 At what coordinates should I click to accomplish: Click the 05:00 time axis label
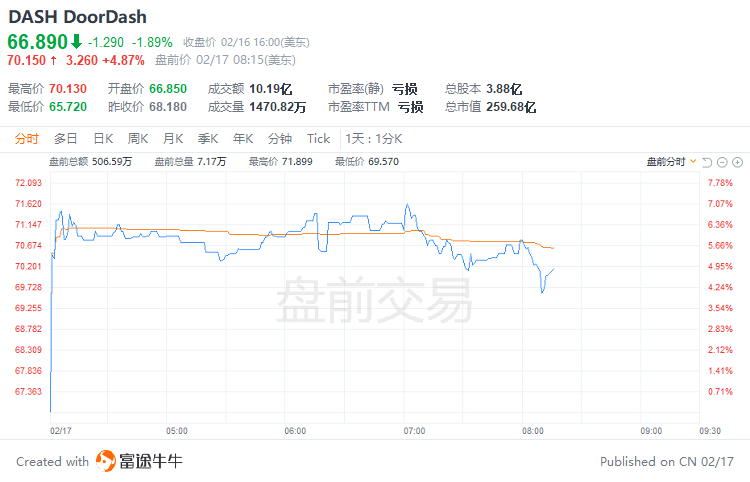tap(176, 431)
